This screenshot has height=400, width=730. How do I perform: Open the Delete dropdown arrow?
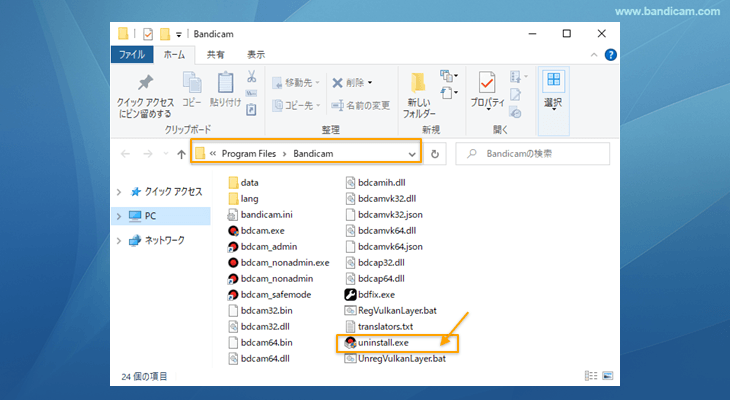(370, 83)
